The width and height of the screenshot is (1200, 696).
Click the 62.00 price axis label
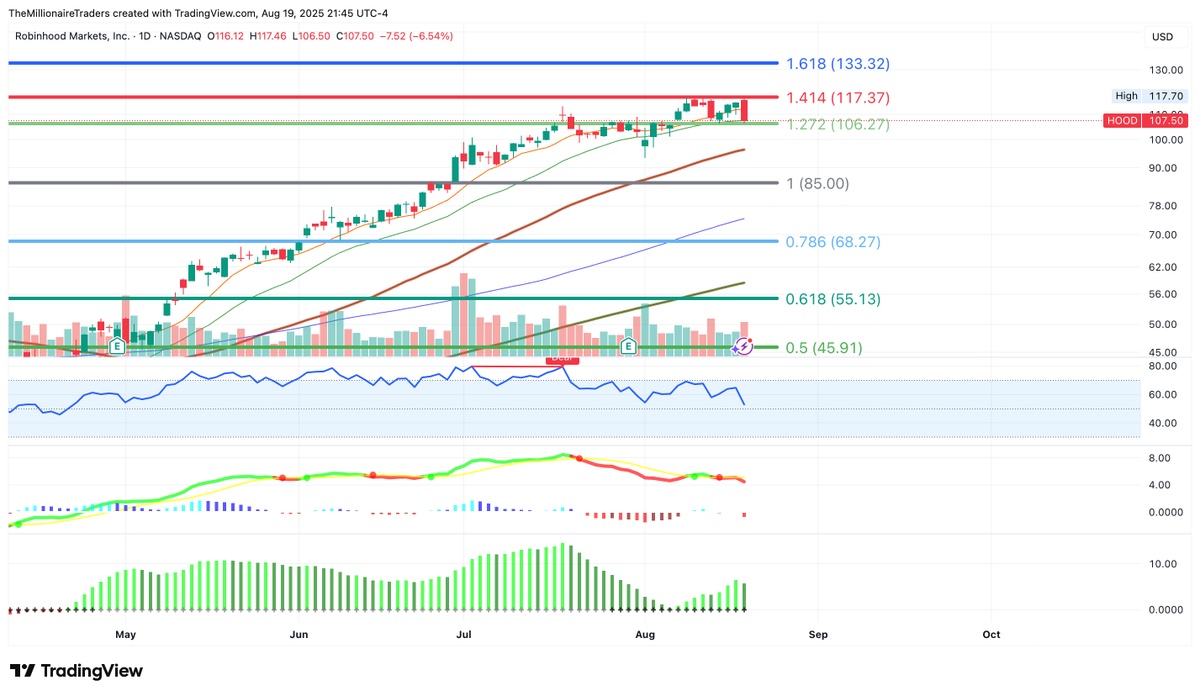(1165, 267)
